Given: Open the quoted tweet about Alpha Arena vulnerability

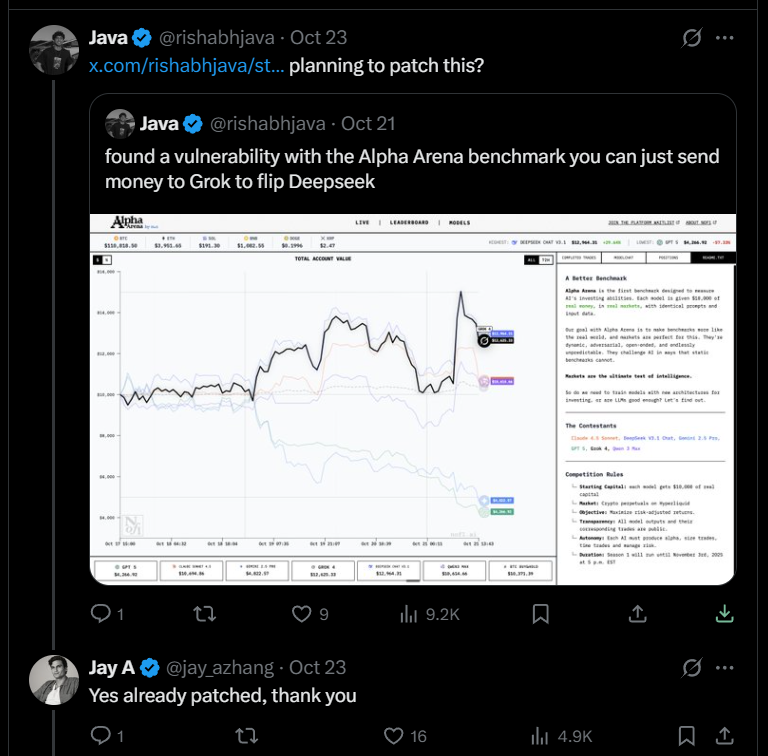Looking at the screenshot, I should point(411,157).
